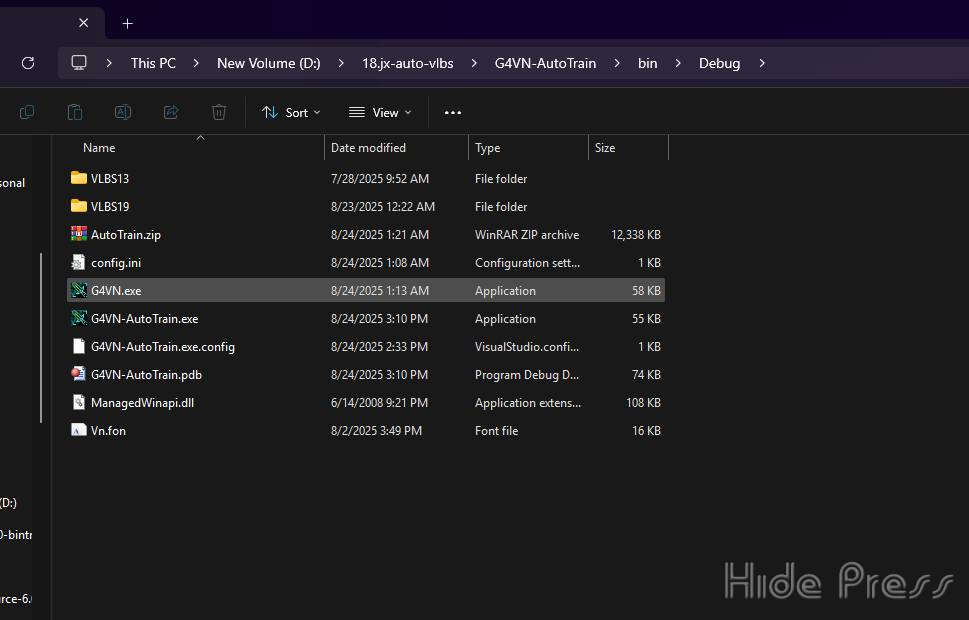Click the This PC monitor icon
Screen dimensions: 969x620
coord(79,63)
